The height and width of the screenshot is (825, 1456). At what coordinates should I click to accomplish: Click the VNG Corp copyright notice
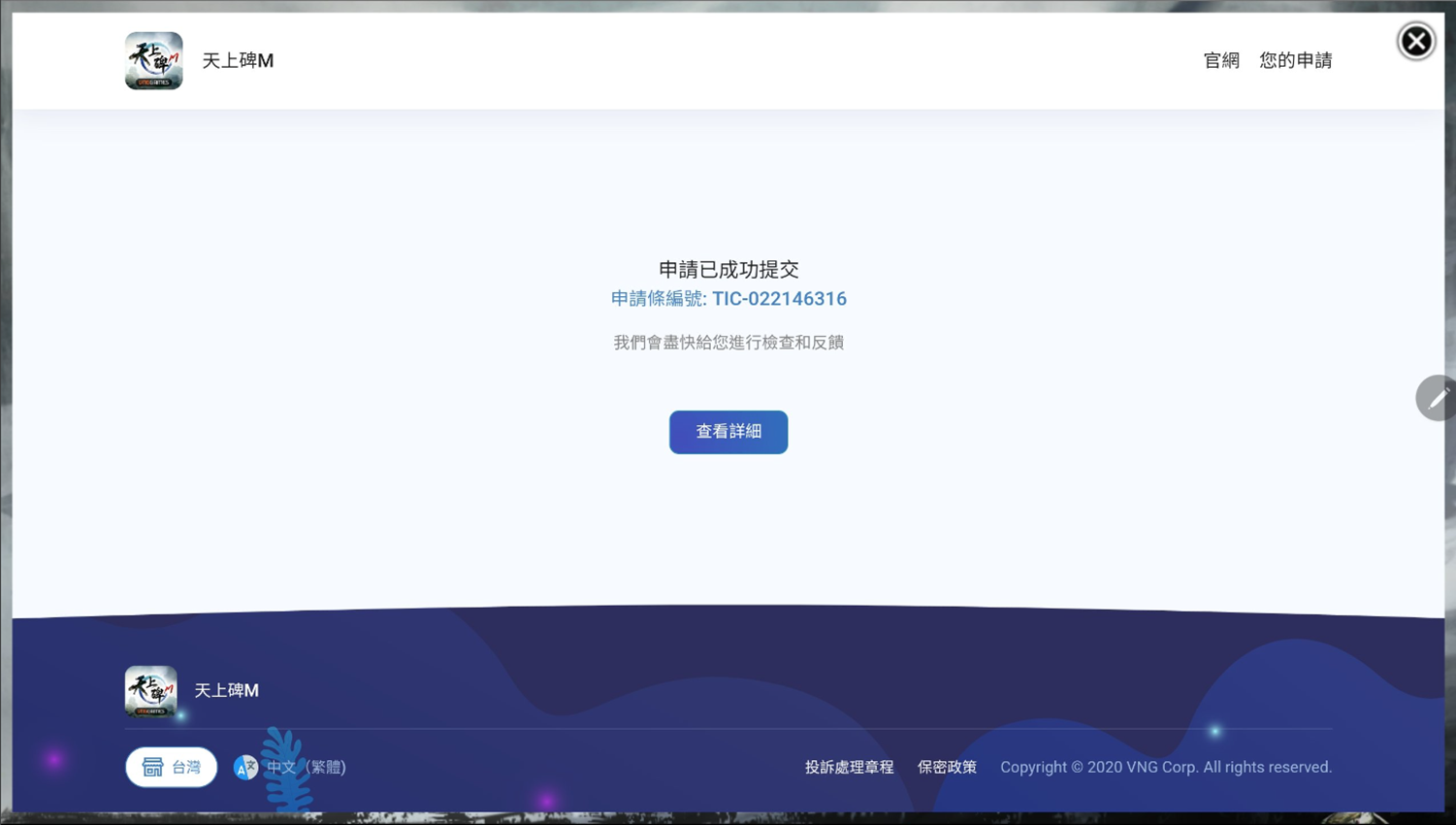(1165, 767)
